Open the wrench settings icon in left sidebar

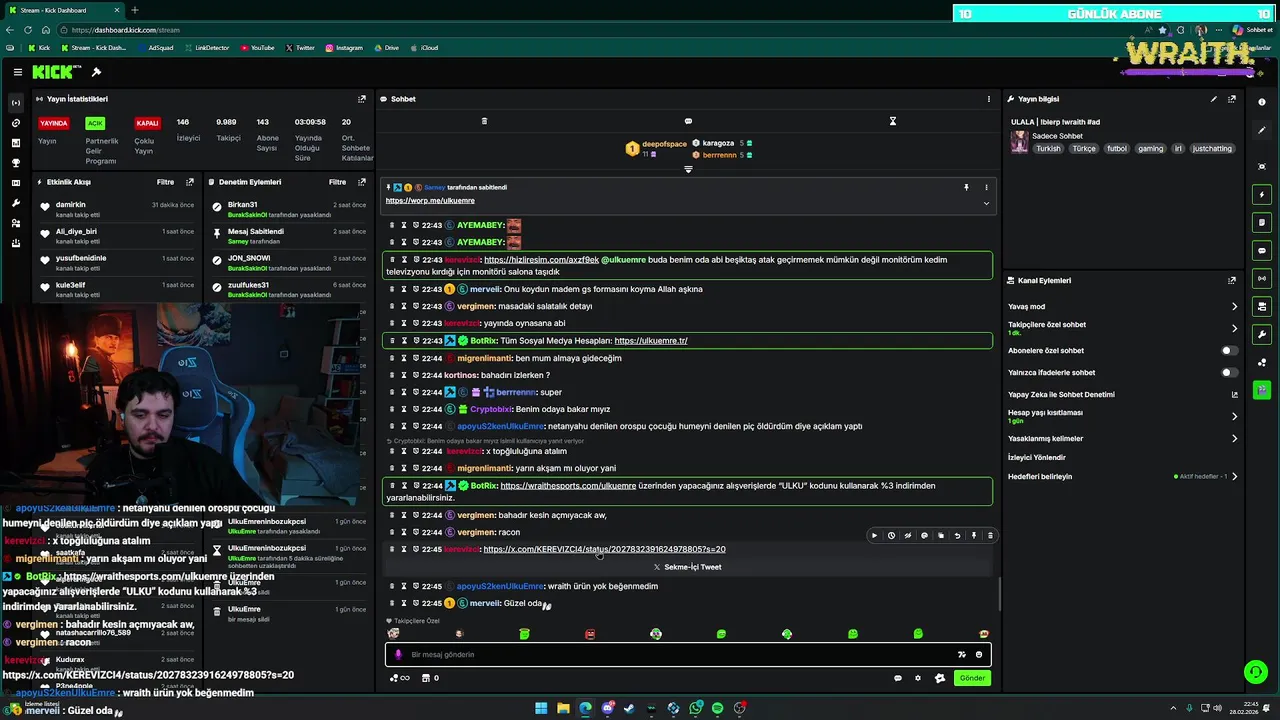[x=15, y=203]
